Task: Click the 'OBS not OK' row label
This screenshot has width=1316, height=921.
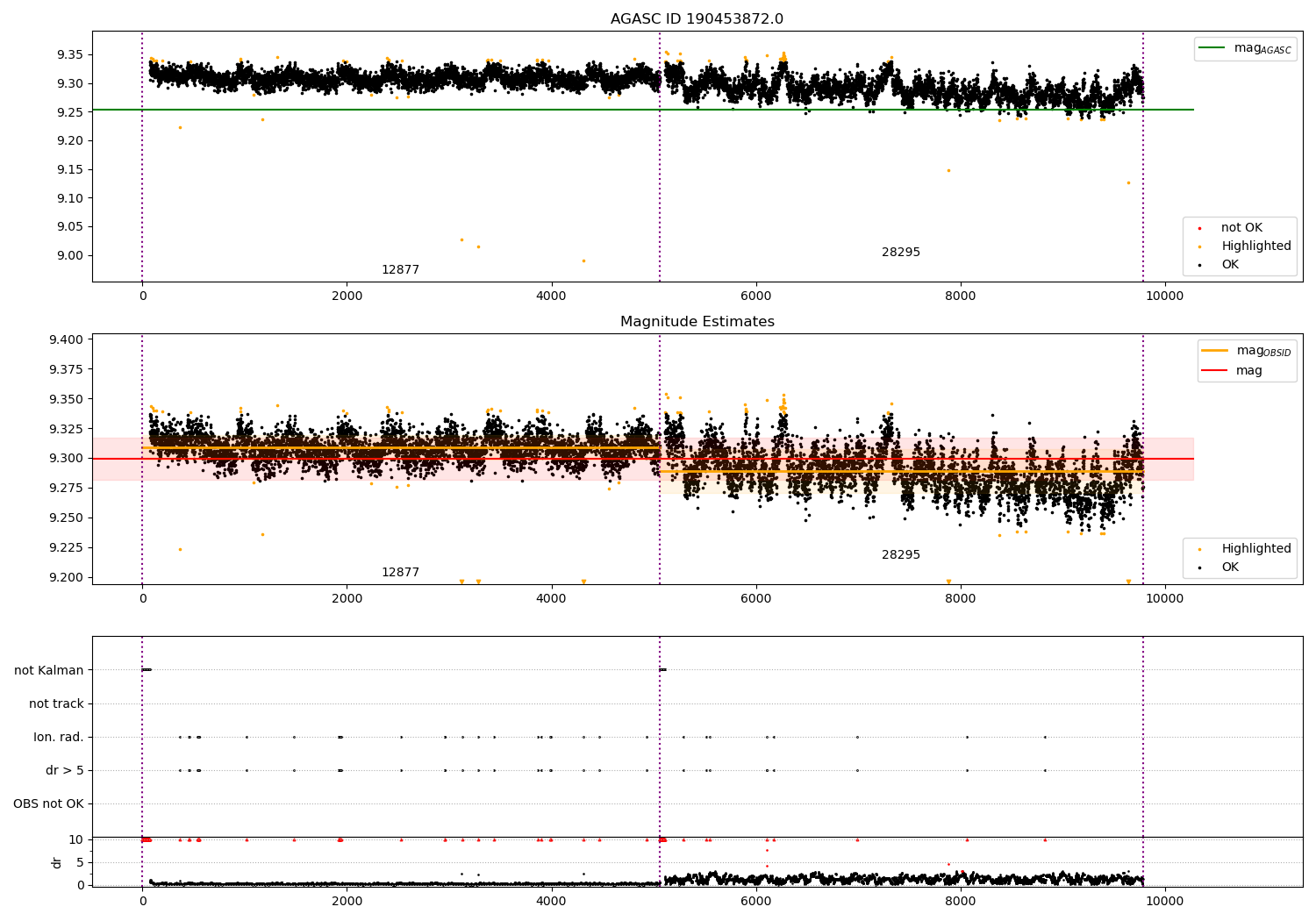Action: [x=49, y=804]
